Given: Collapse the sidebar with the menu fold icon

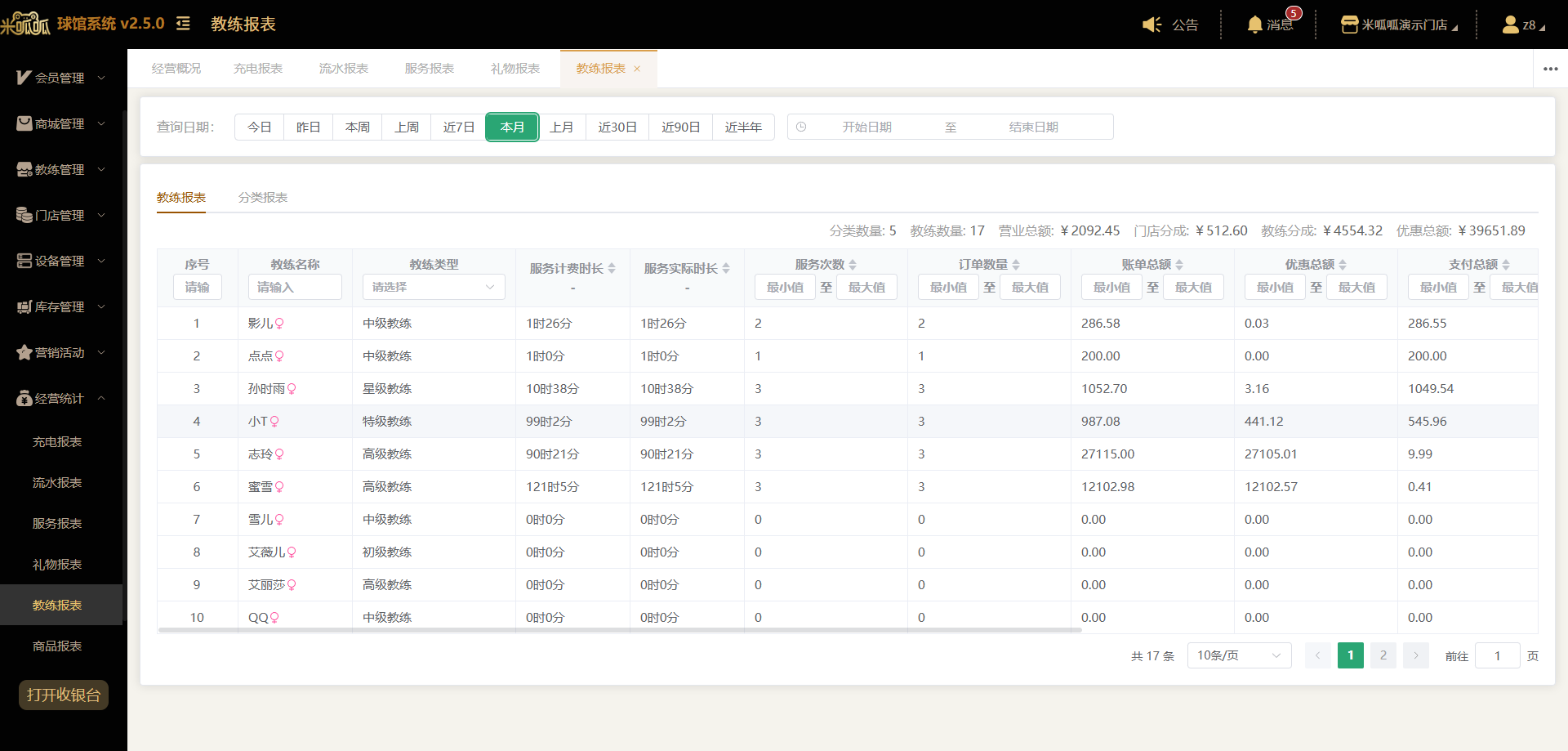Looking at the screenshot, I should click(183, 24).
